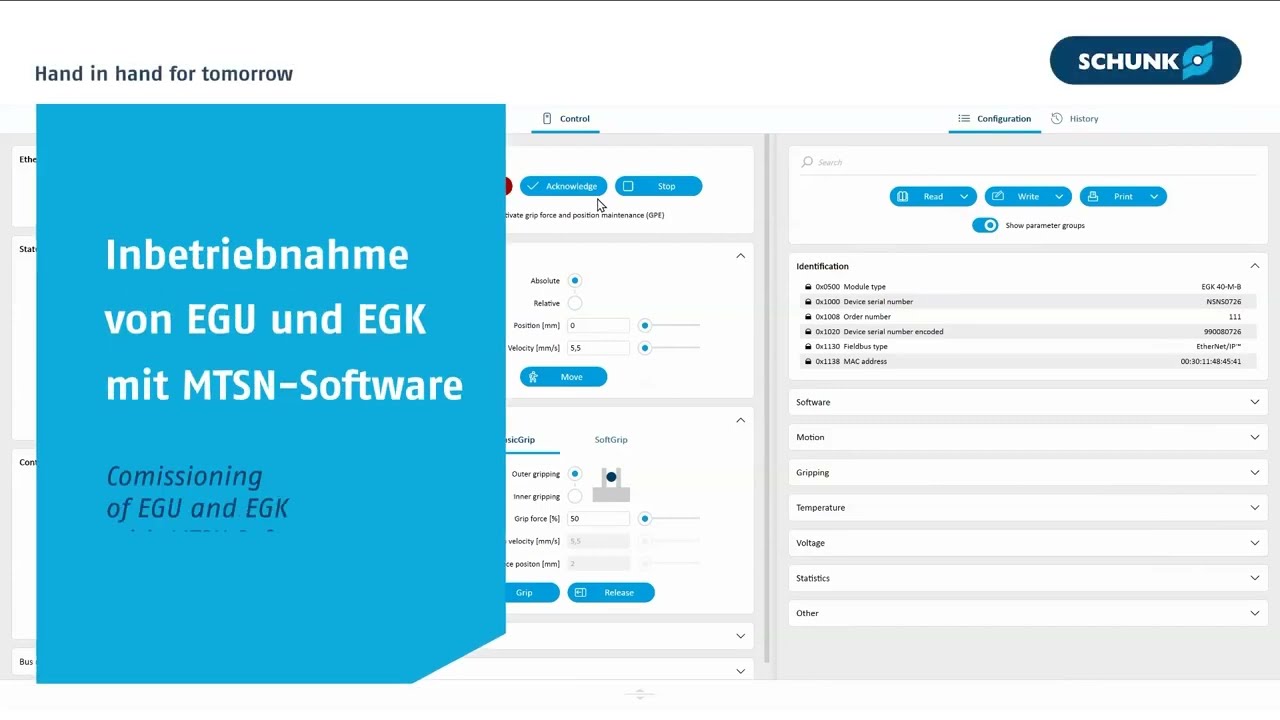Click the figure icon on Move
The image size is (1280, 720).
click(x=533, y=377)
